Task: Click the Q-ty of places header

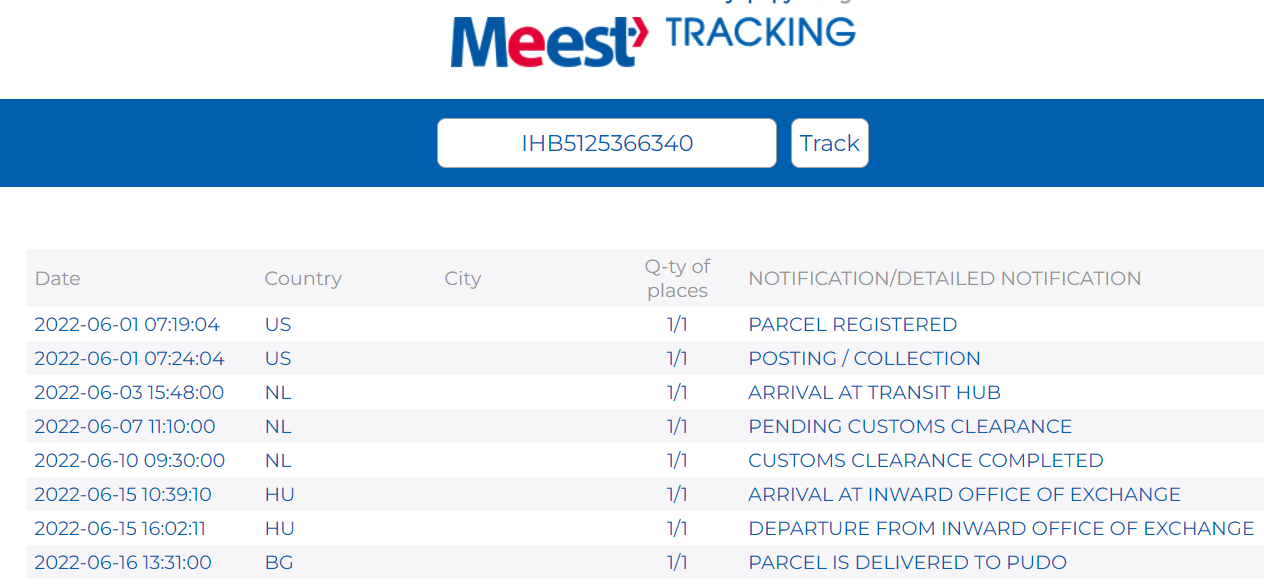Action: point(677,279)
